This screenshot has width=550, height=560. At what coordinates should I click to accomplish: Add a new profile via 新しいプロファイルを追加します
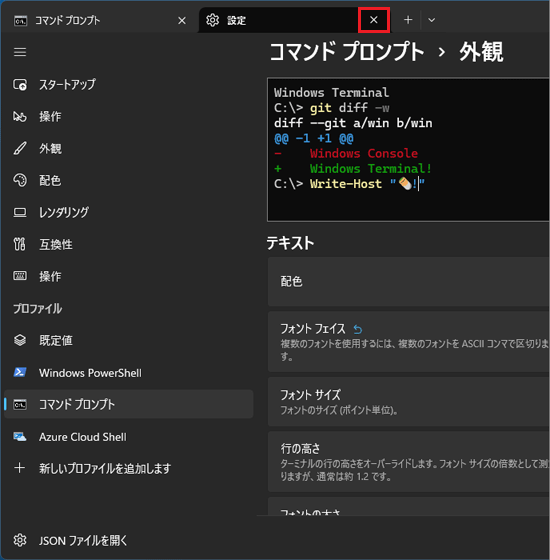tap(129, 468)
